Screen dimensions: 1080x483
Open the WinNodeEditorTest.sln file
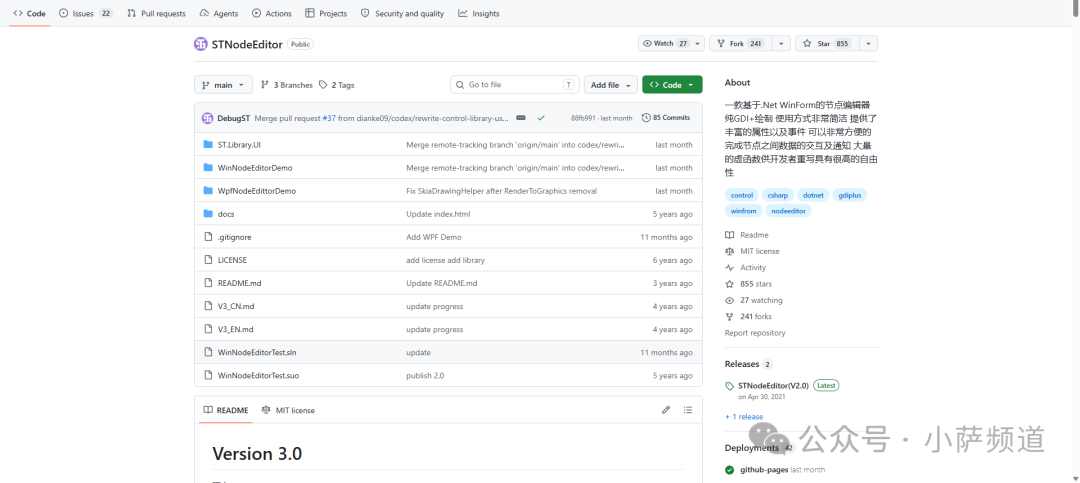[257, 352]
